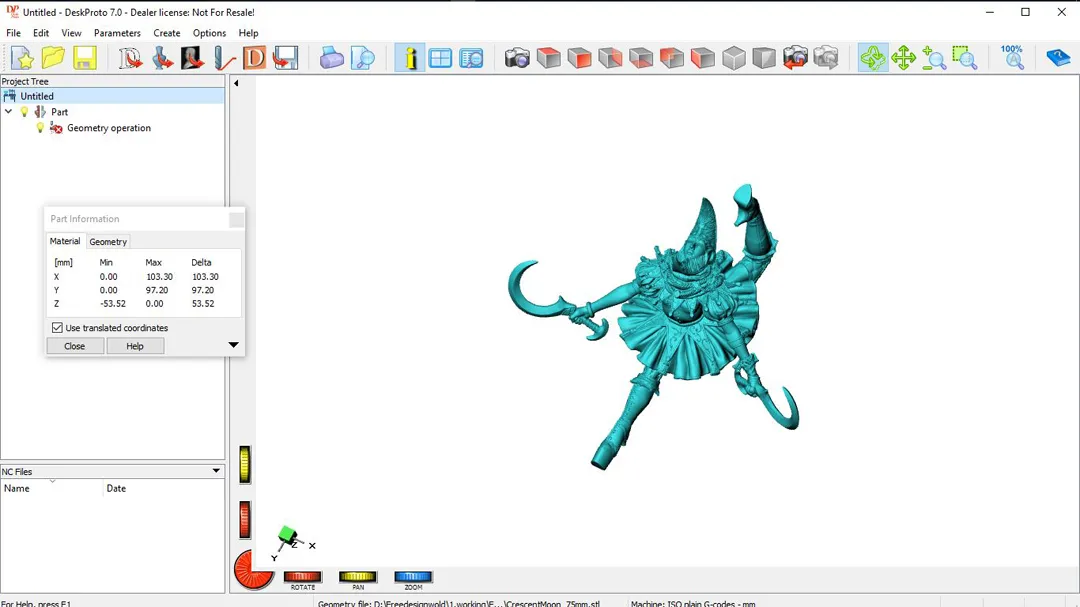The image size is (1080, 607).
Task: Select the green four-arrow pan mode icon
Action: (903, 58)
